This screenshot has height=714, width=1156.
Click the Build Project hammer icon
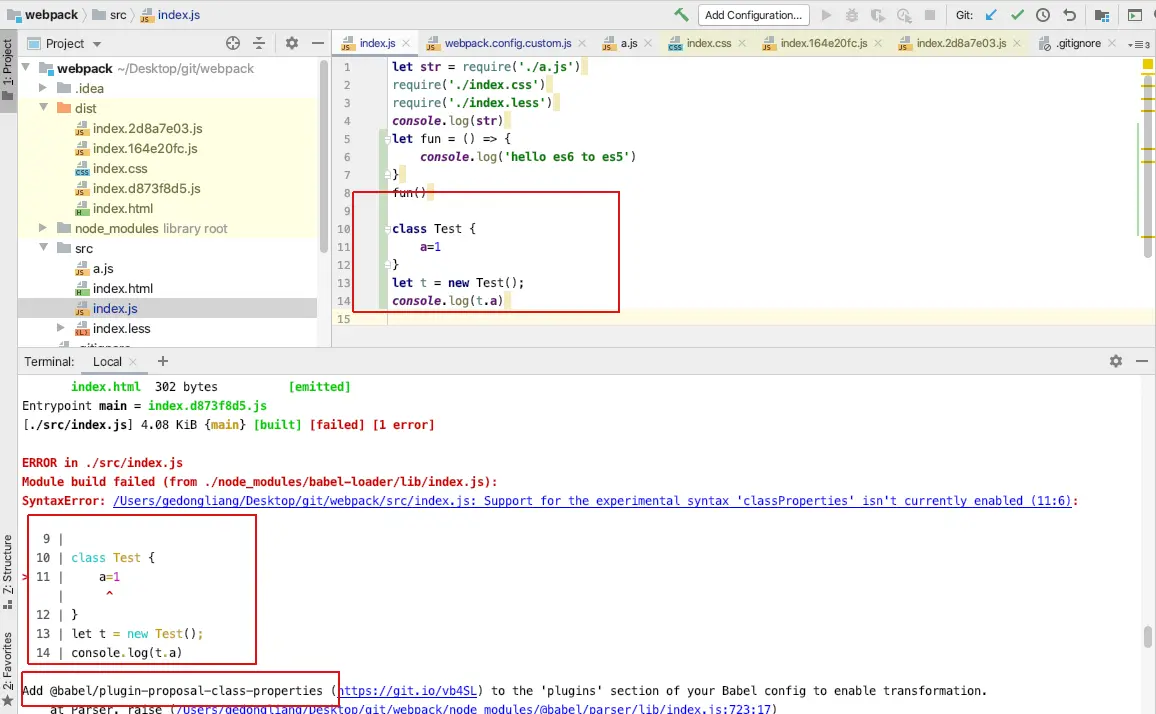681,15
